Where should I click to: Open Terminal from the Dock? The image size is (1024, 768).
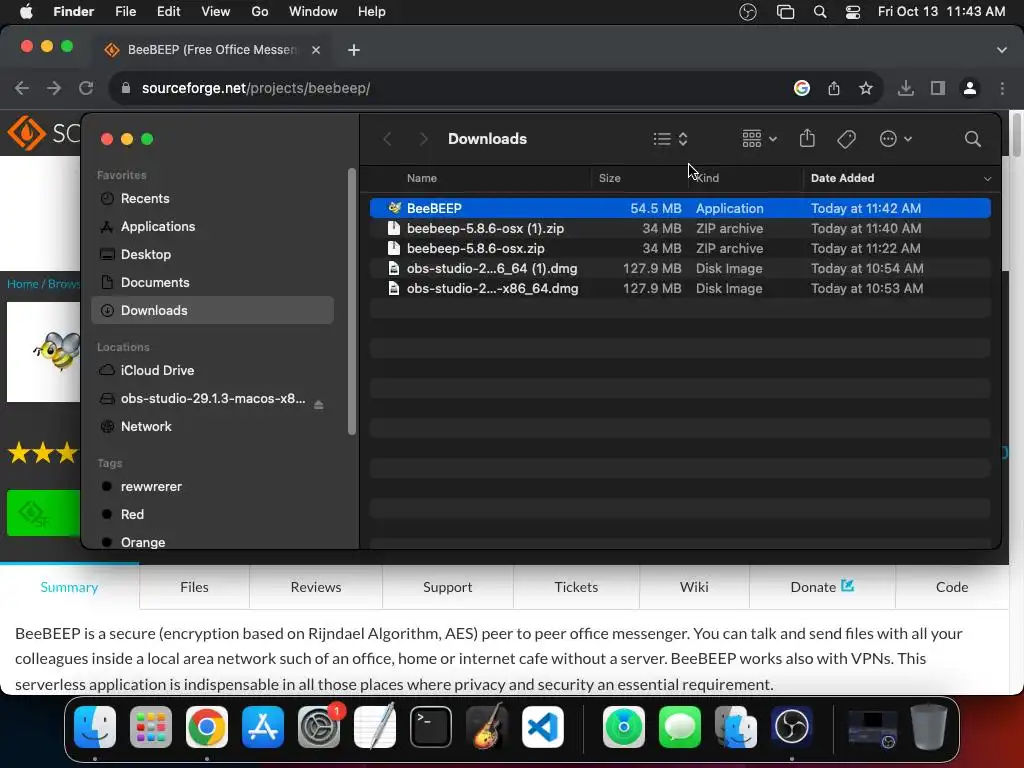(431, 727)
